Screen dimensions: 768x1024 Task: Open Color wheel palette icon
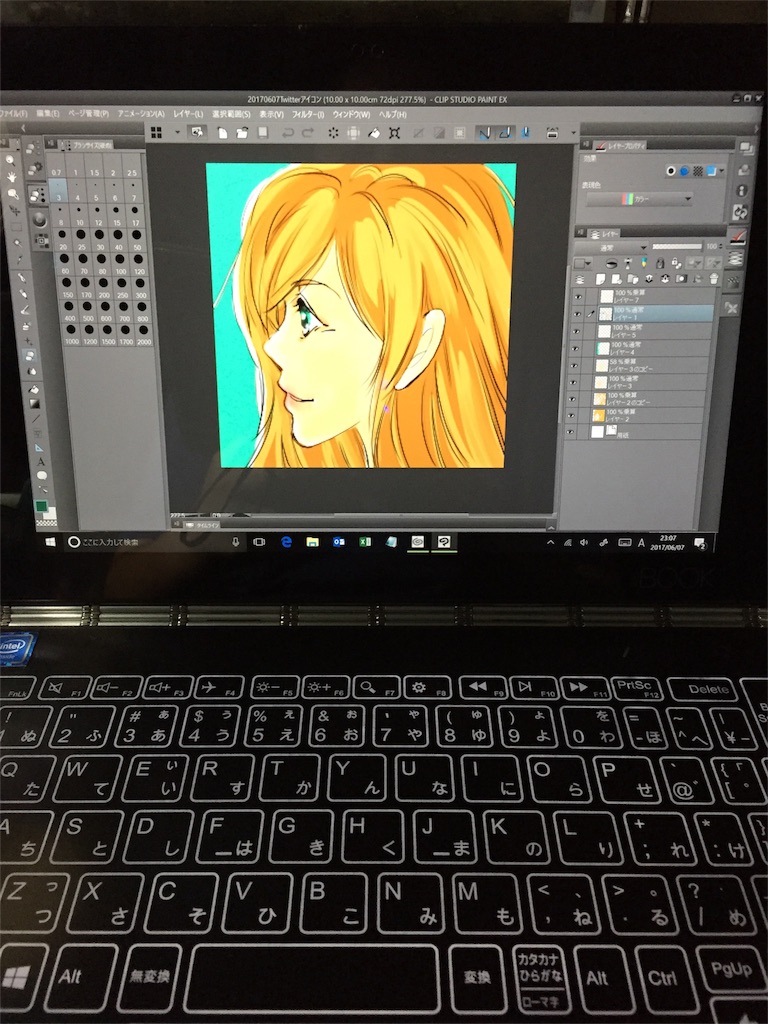tap(39, 219)
